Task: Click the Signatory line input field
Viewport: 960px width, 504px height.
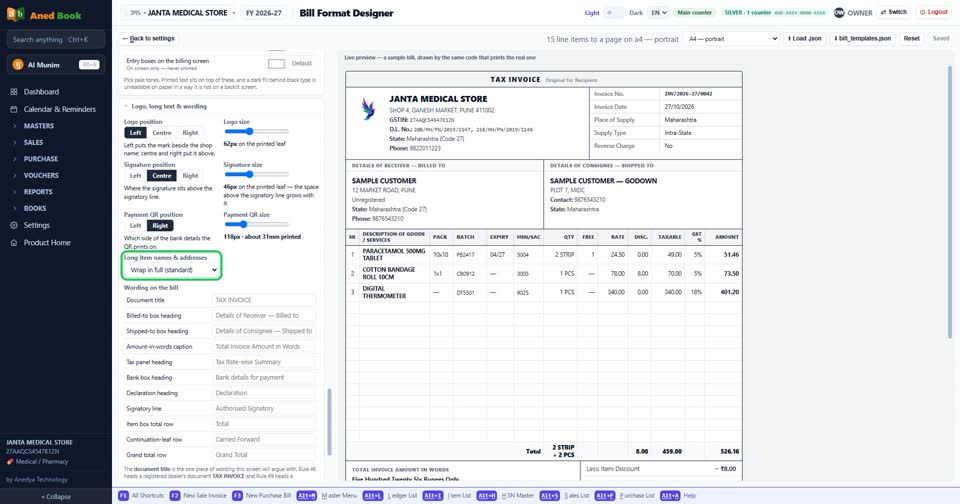Action: tap(264, 408)
